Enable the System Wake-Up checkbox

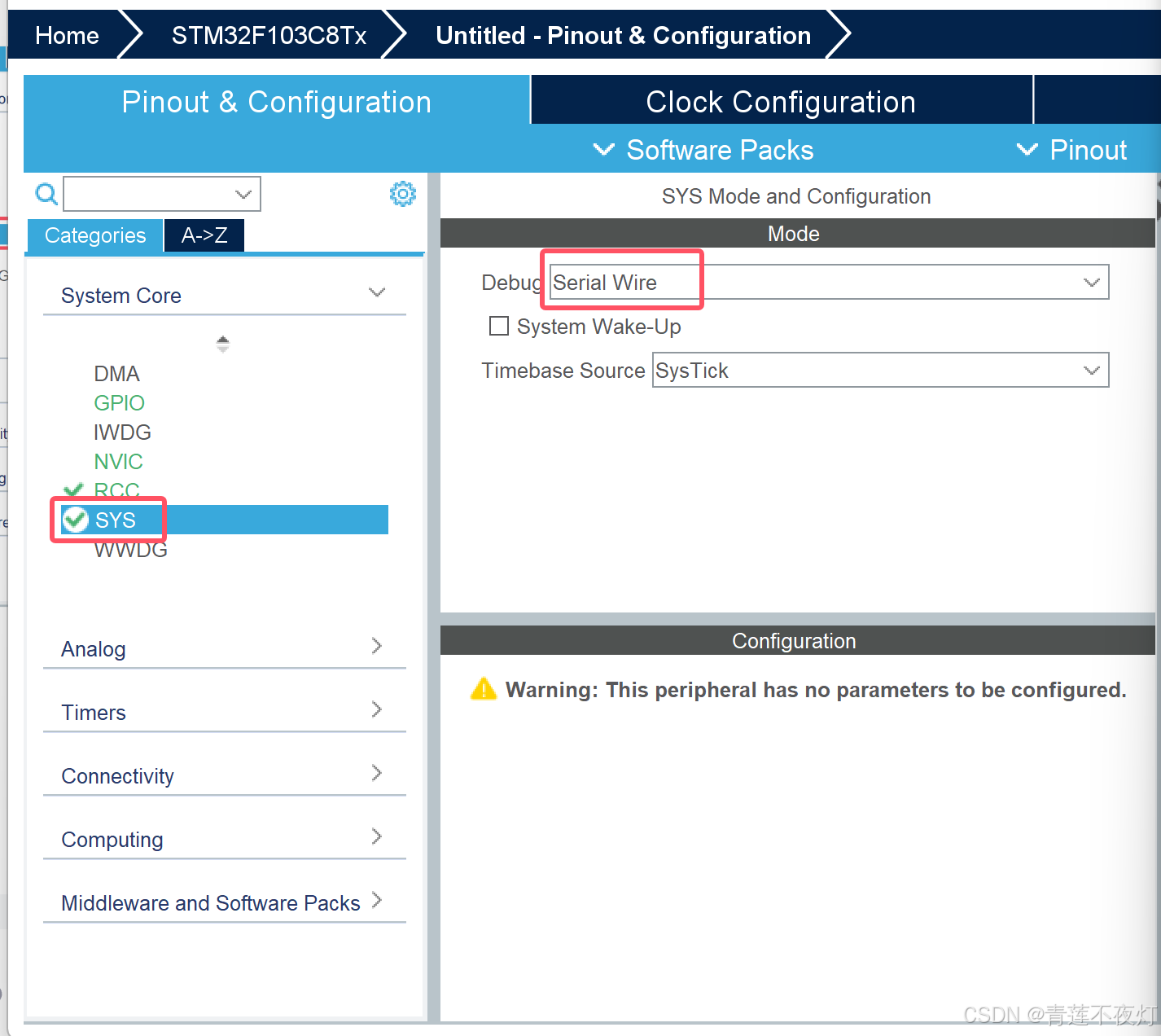(x=499, y=327)
